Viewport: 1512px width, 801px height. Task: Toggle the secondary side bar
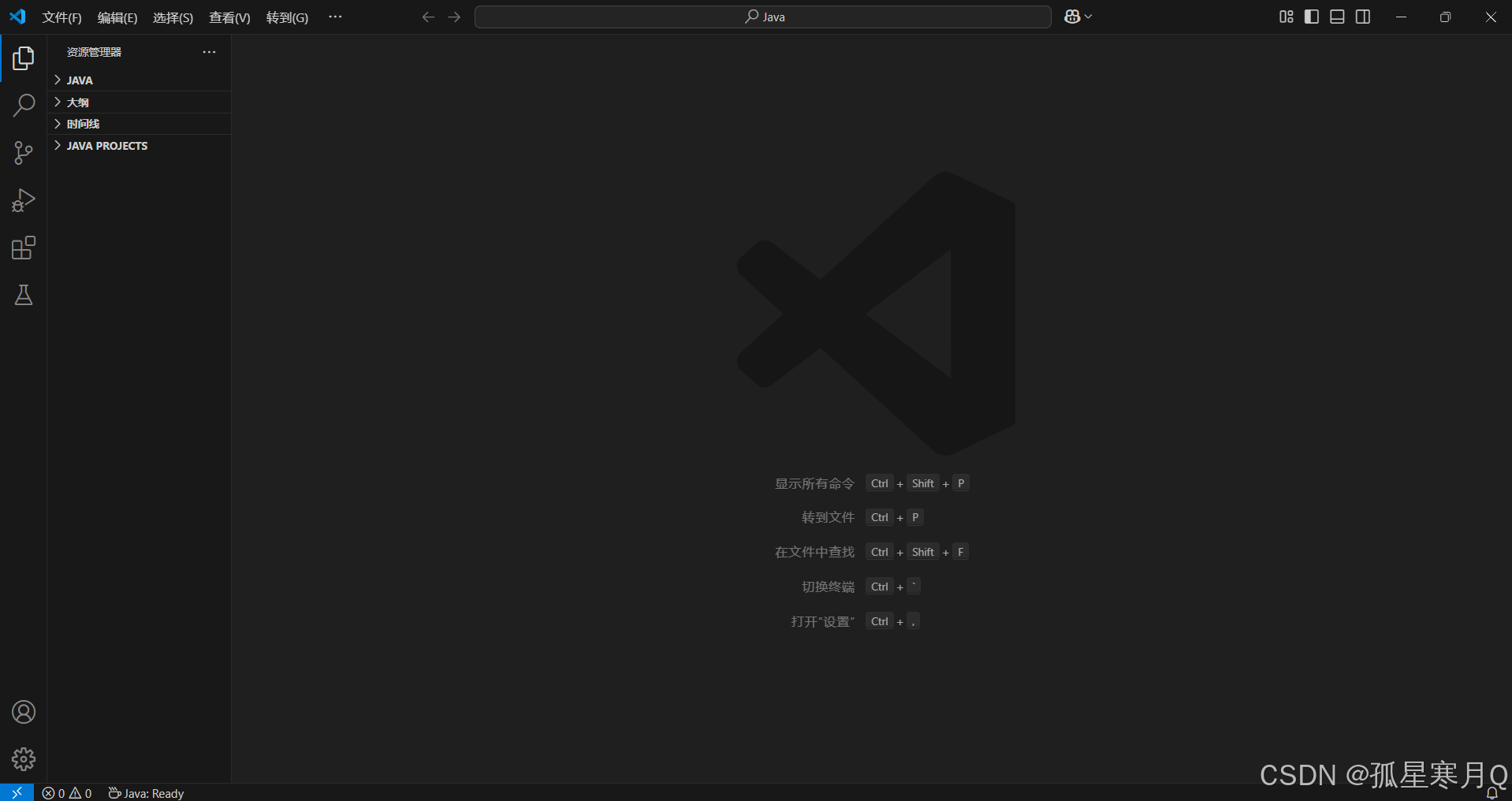[x=1363, y=17]
